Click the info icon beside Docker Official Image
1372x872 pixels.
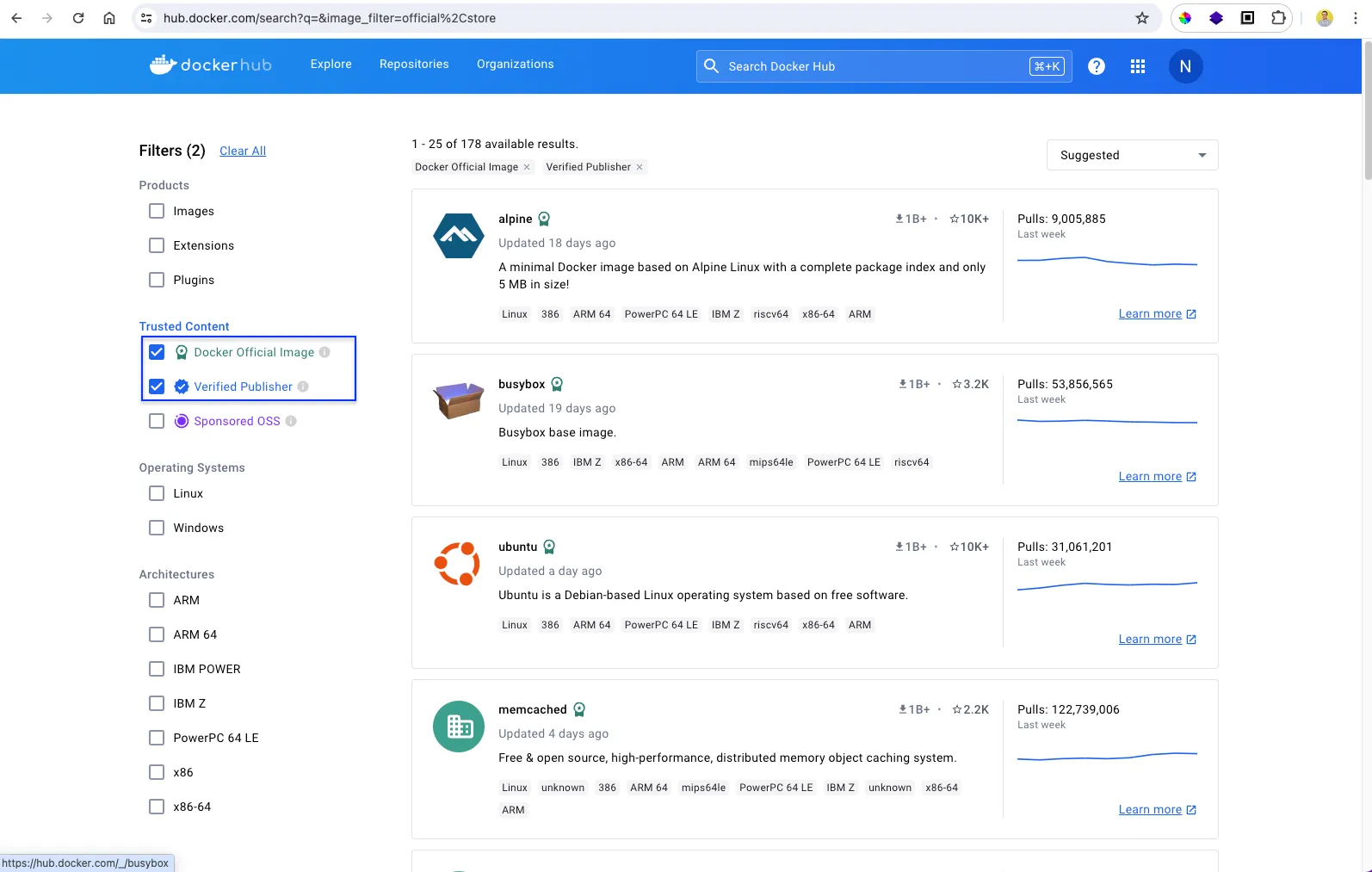pos(324,352)
